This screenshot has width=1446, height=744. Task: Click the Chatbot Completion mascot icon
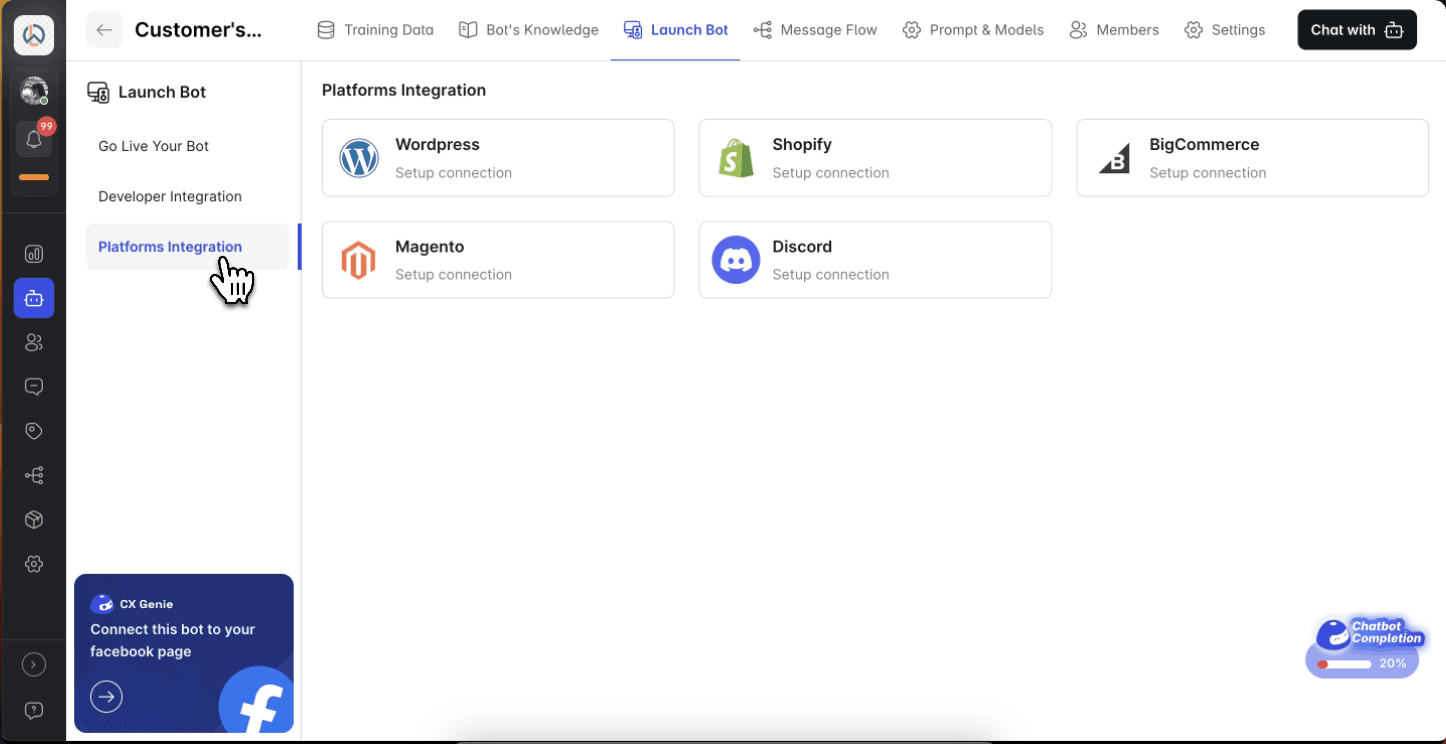(x=1333, y=635)
